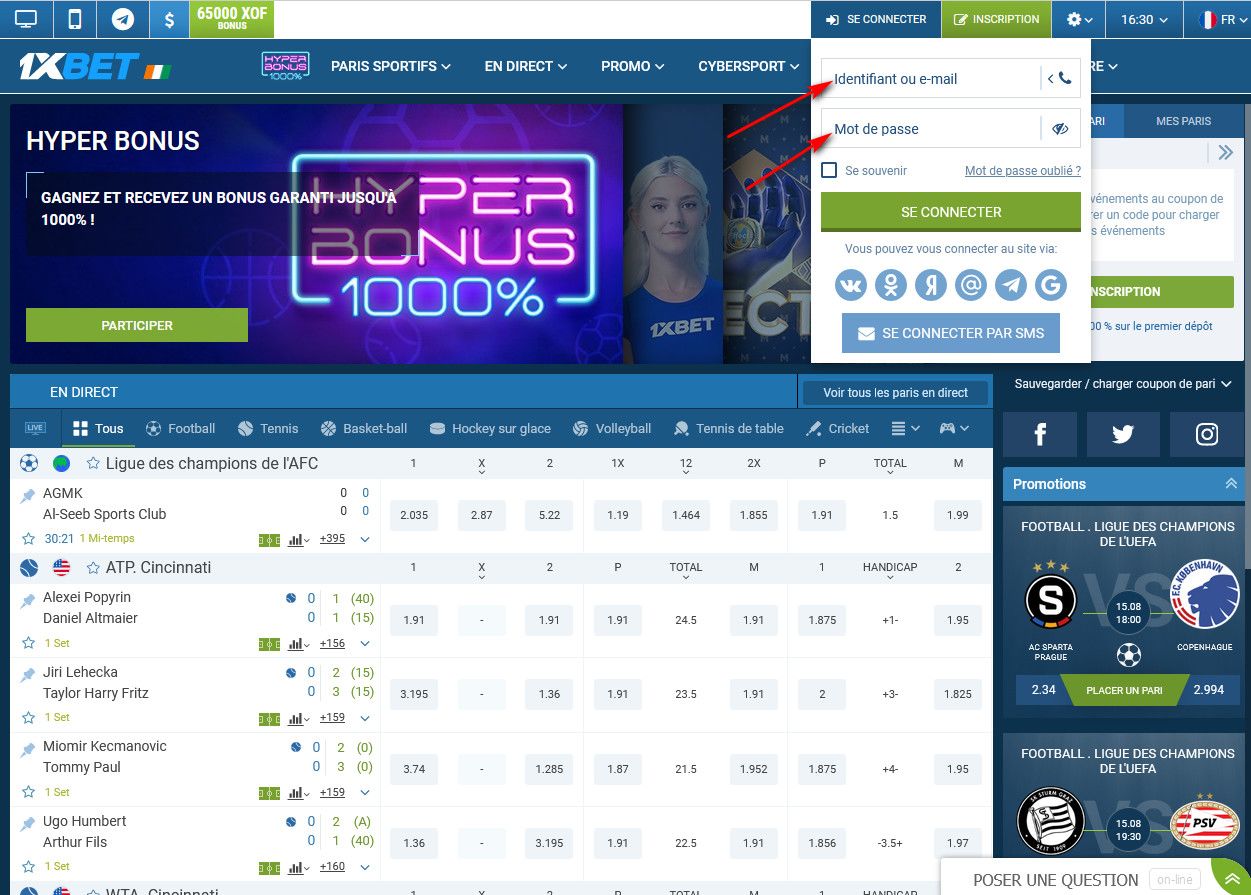
Task: Open the CYBERSPORT menu
Action: pyautogui.click(x=749, y=66)
